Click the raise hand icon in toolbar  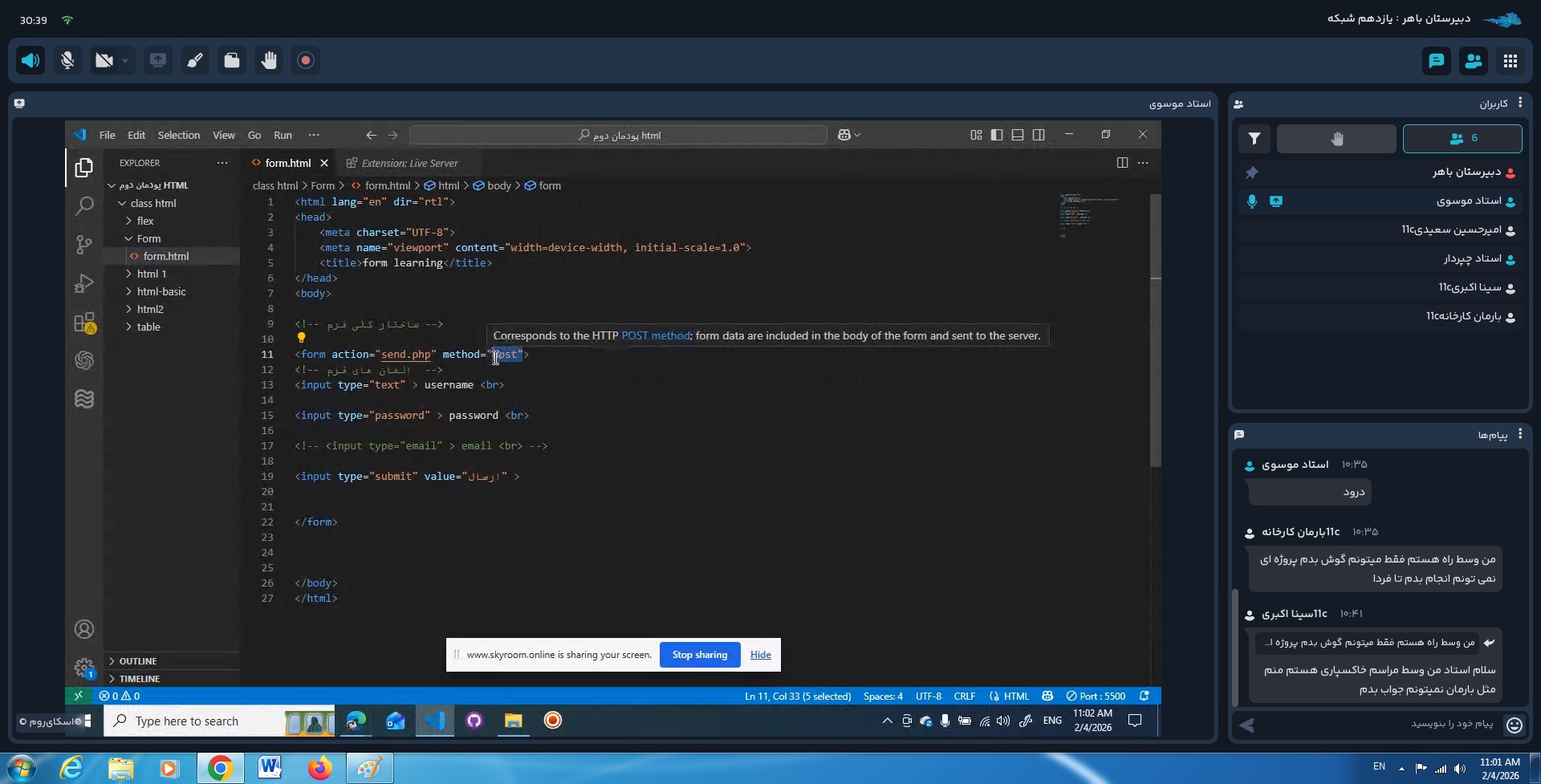tap(269, 60)
